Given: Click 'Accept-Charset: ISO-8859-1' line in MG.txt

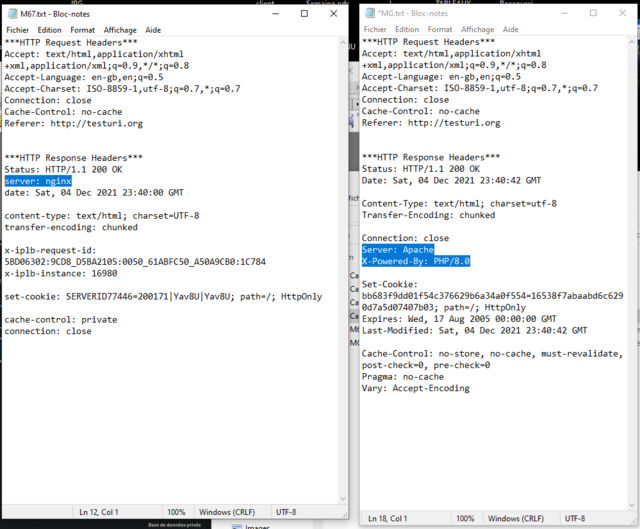Looking at the screenshot, I should (480, 88).
